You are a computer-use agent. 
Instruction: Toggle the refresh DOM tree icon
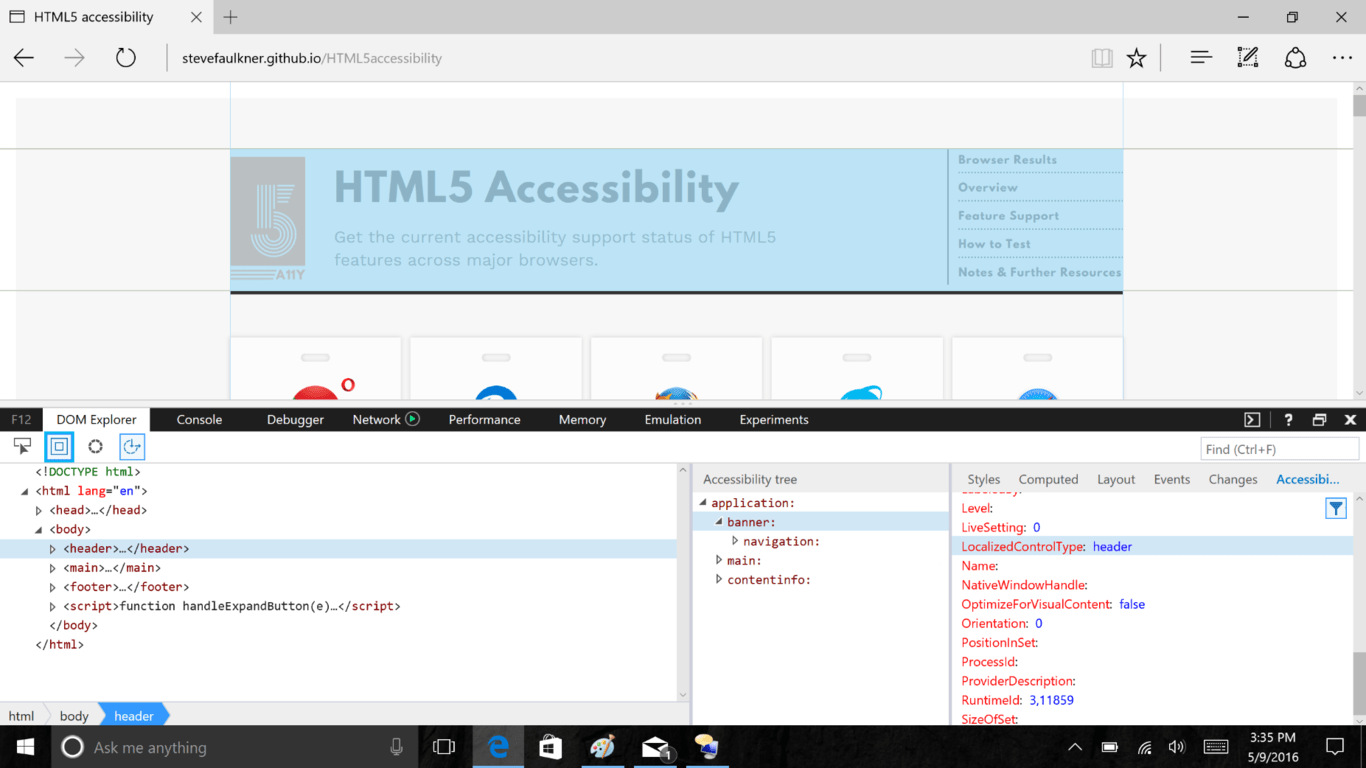click(x=132, y=446)
